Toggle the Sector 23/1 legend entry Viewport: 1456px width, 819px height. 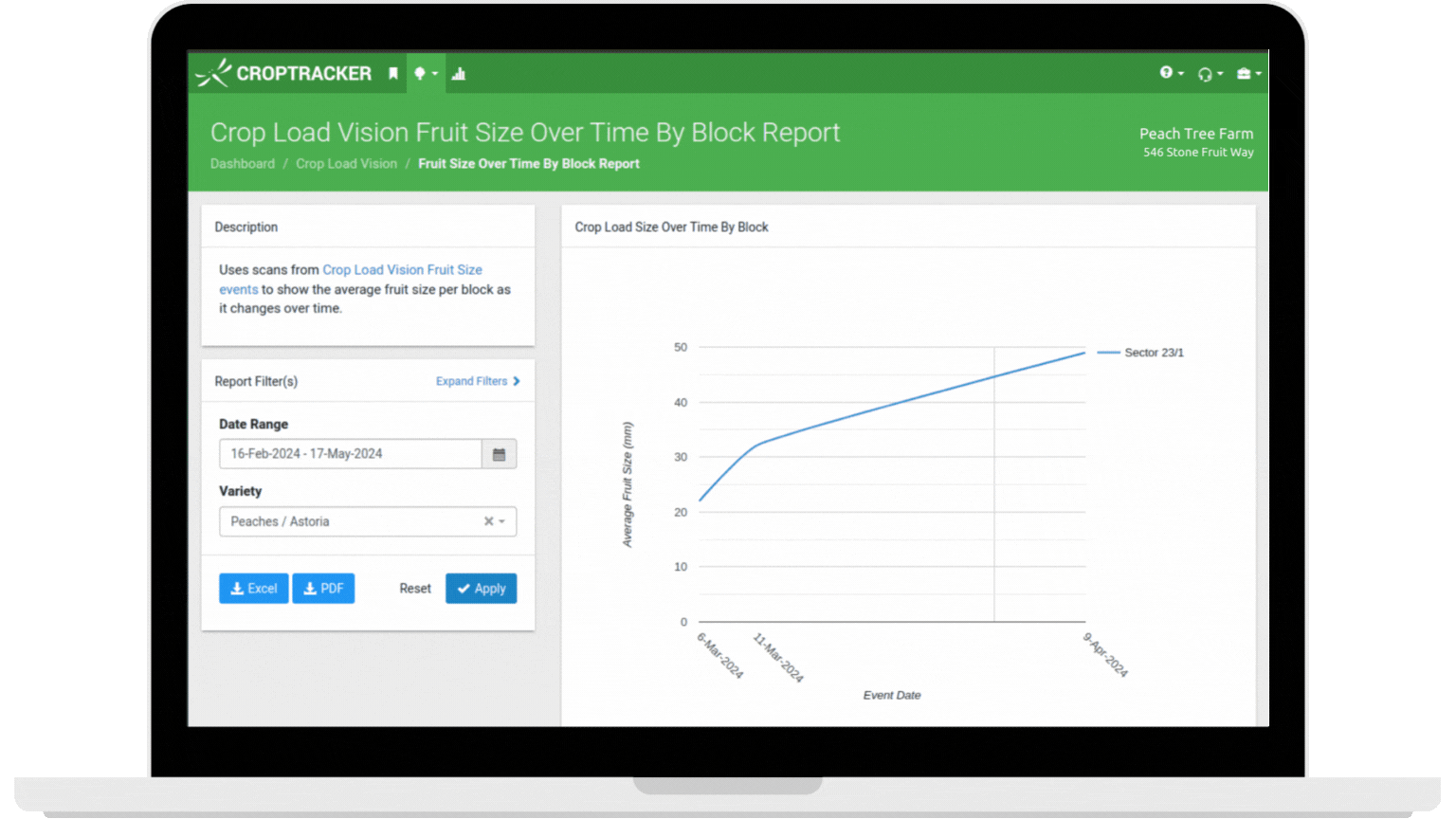pos(1141,353)
